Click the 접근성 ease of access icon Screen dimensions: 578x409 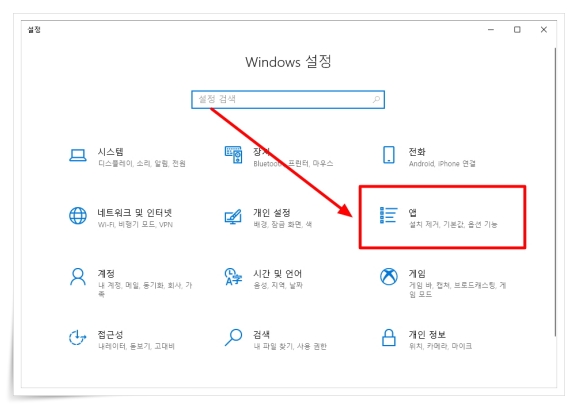[77, 338]
